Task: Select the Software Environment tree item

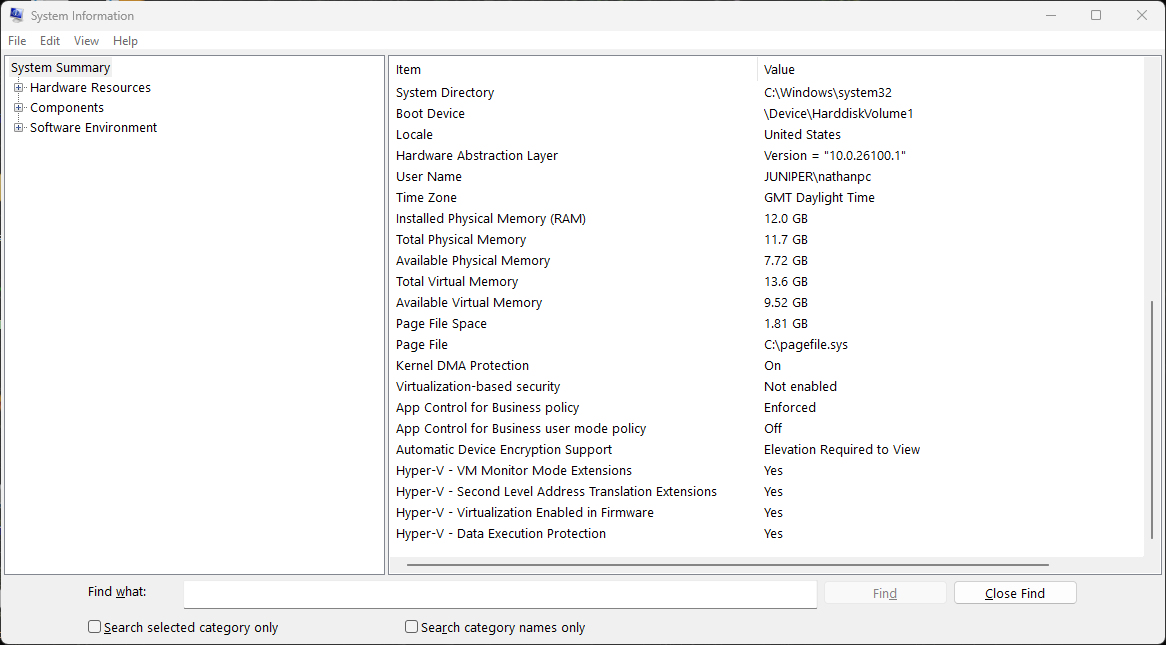Action: (x=94, y=128)
